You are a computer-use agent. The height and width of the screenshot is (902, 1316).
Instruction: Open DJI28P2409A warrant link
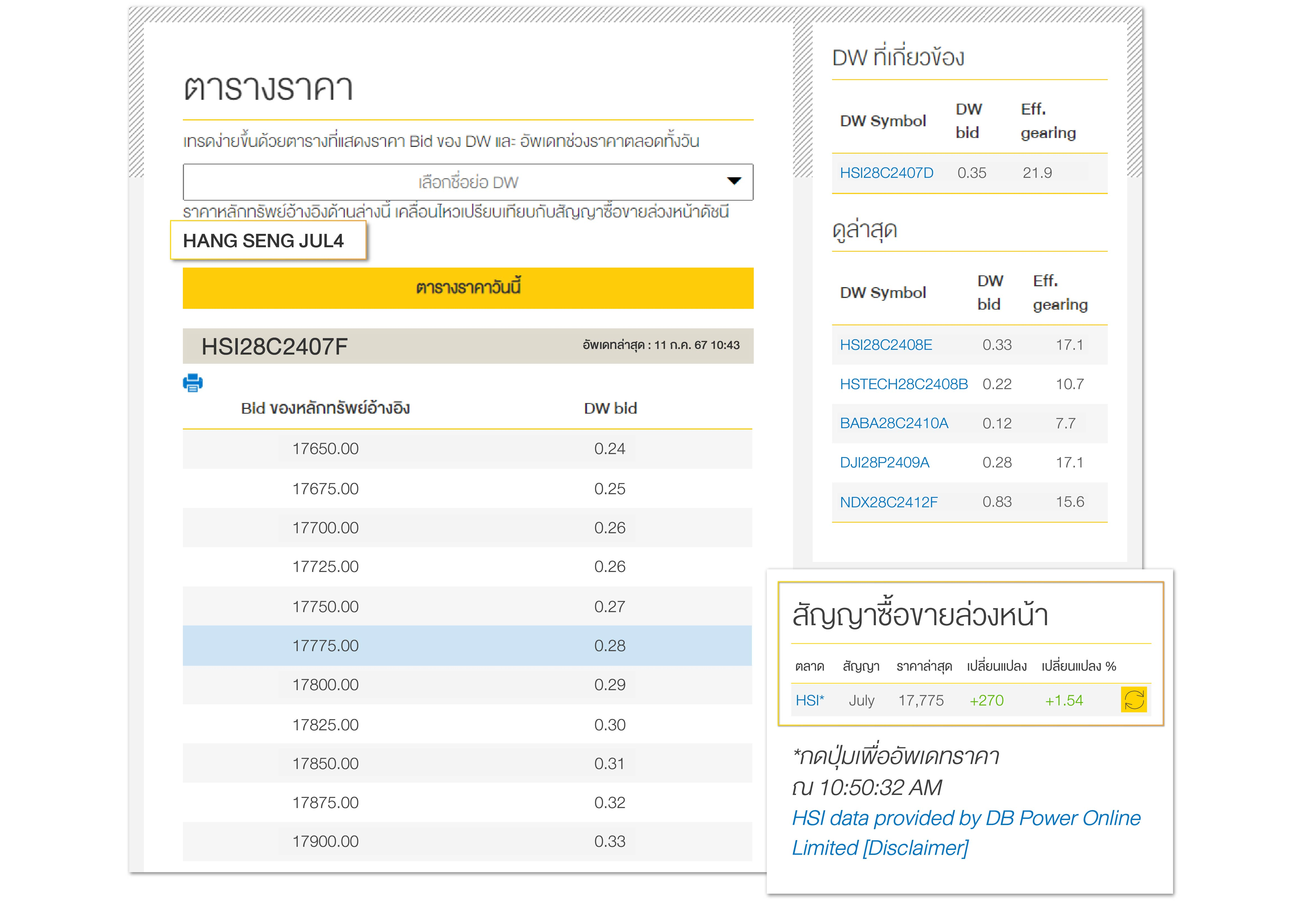884,462
